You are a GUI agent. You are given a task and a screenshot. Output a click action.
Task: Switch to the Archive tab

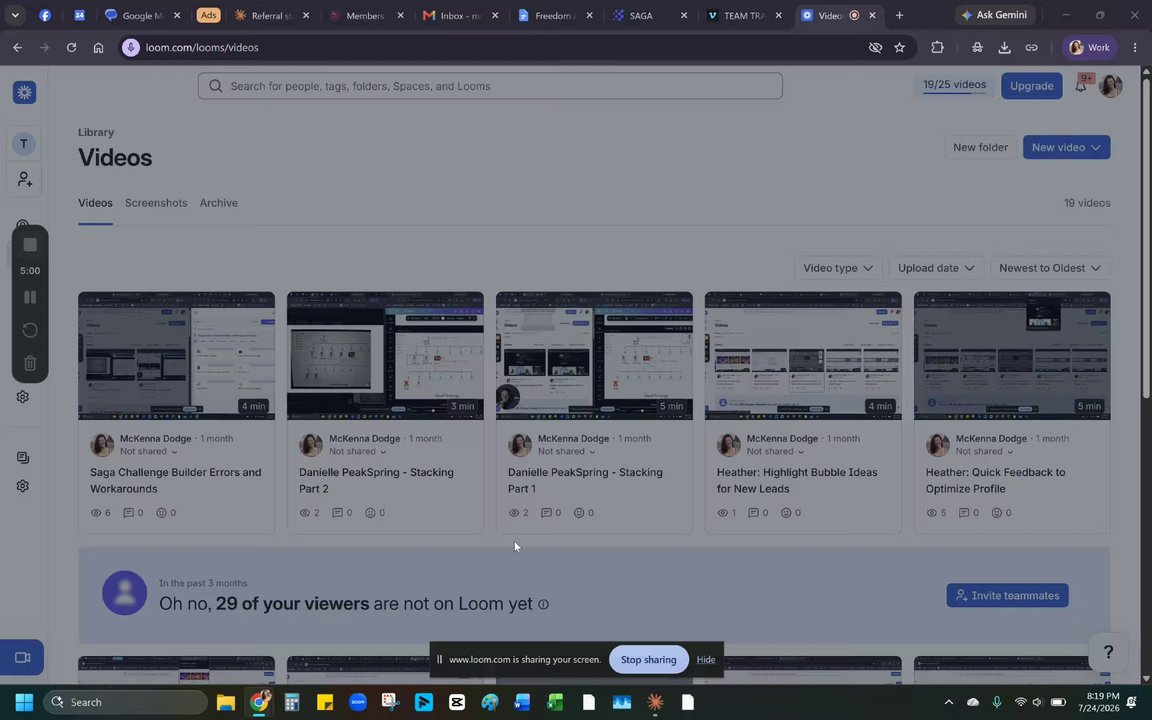pos(218,203)
